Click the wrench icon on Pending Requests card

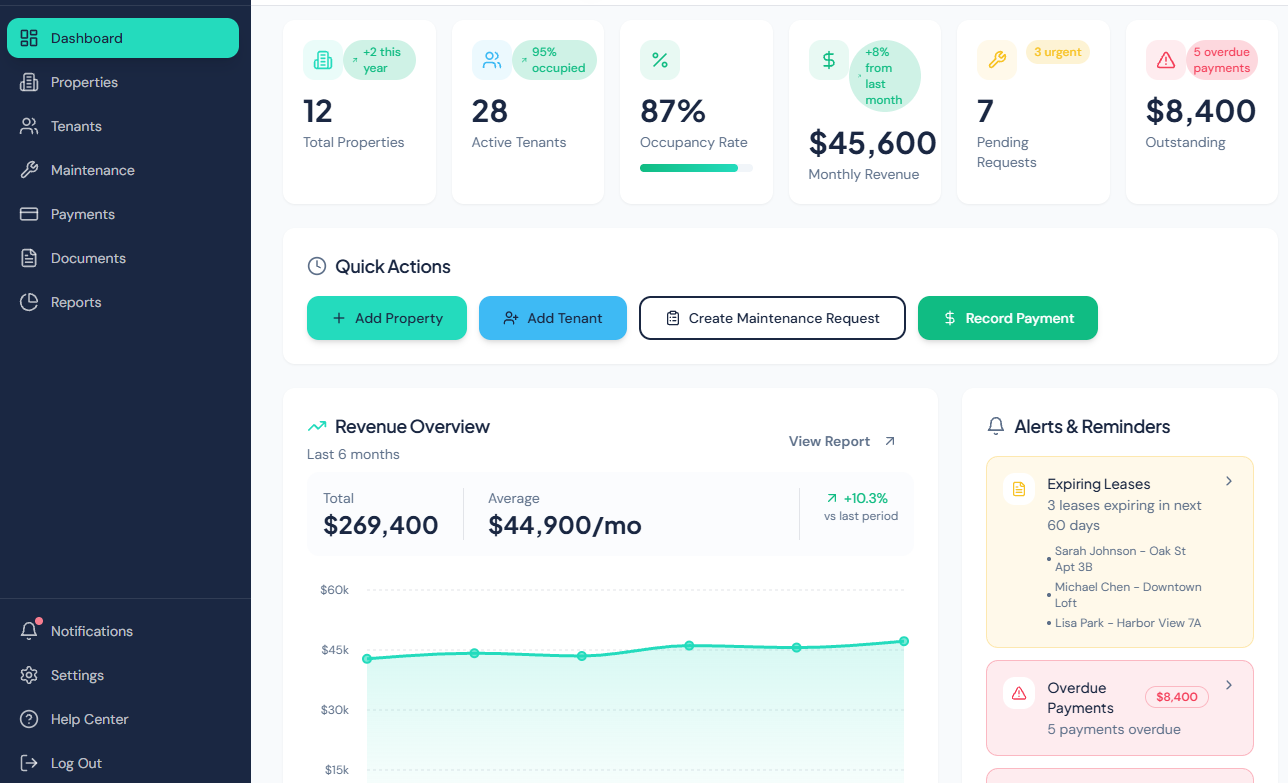[997, 60]
